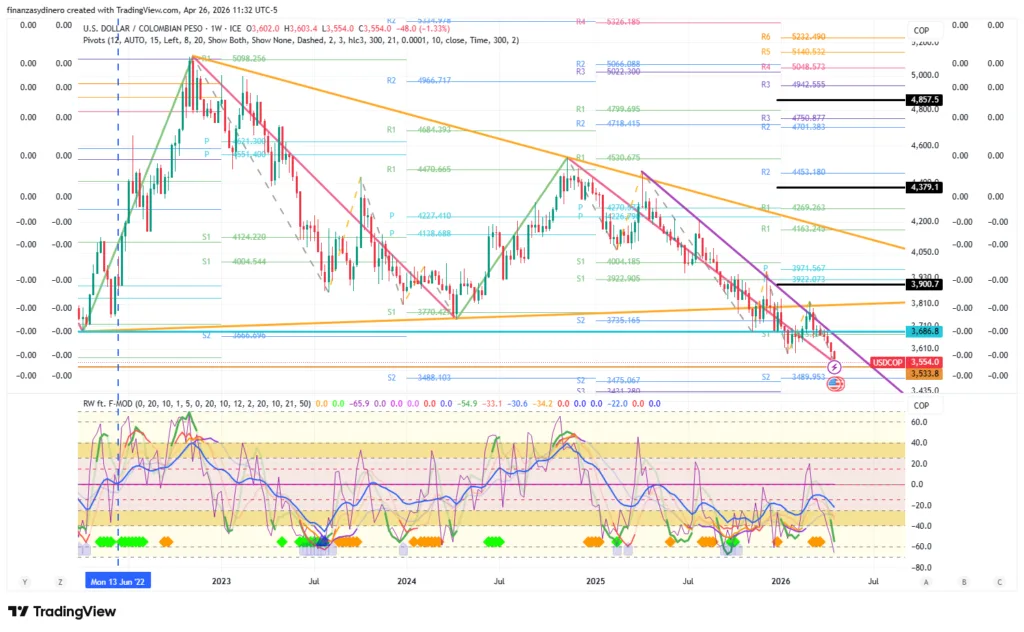Click the circular A button at bottom right
The width and height of the screenshot is (1024, 632).
(x=926, y=581)
